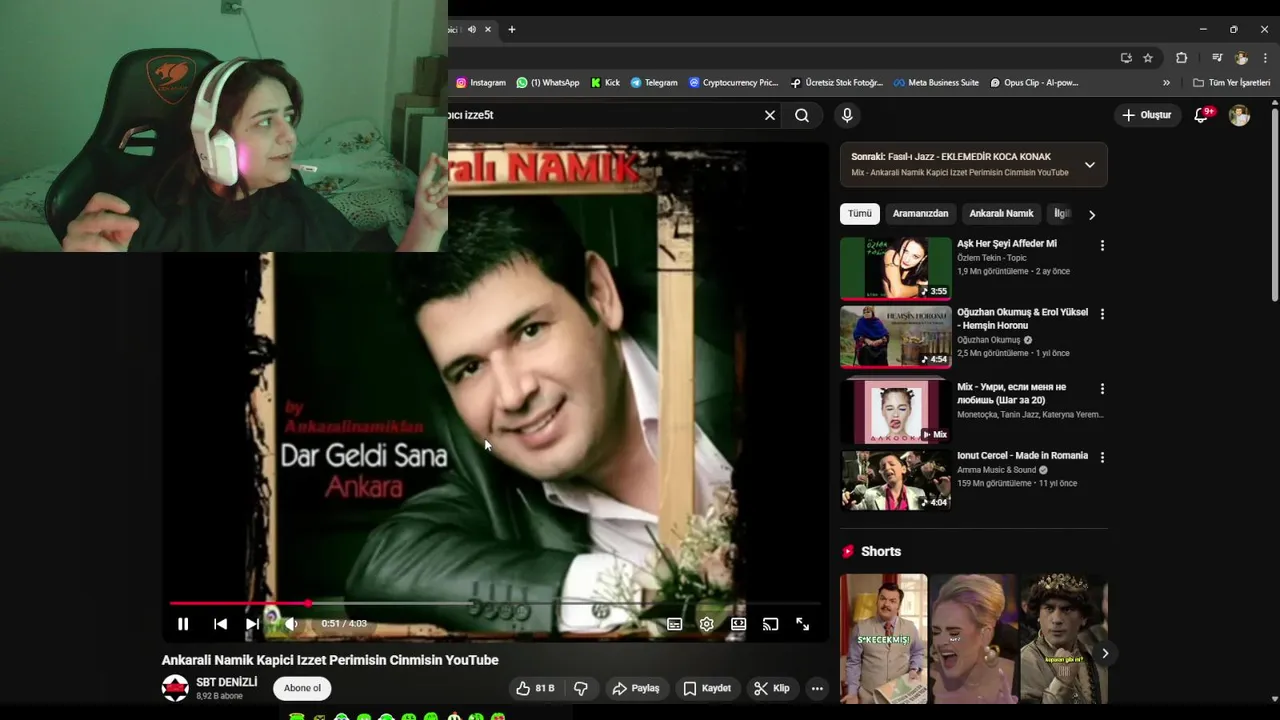Select the partially visible İlgili chip
This screenshot has height=720, width=1280.
tap(1059, 214)
